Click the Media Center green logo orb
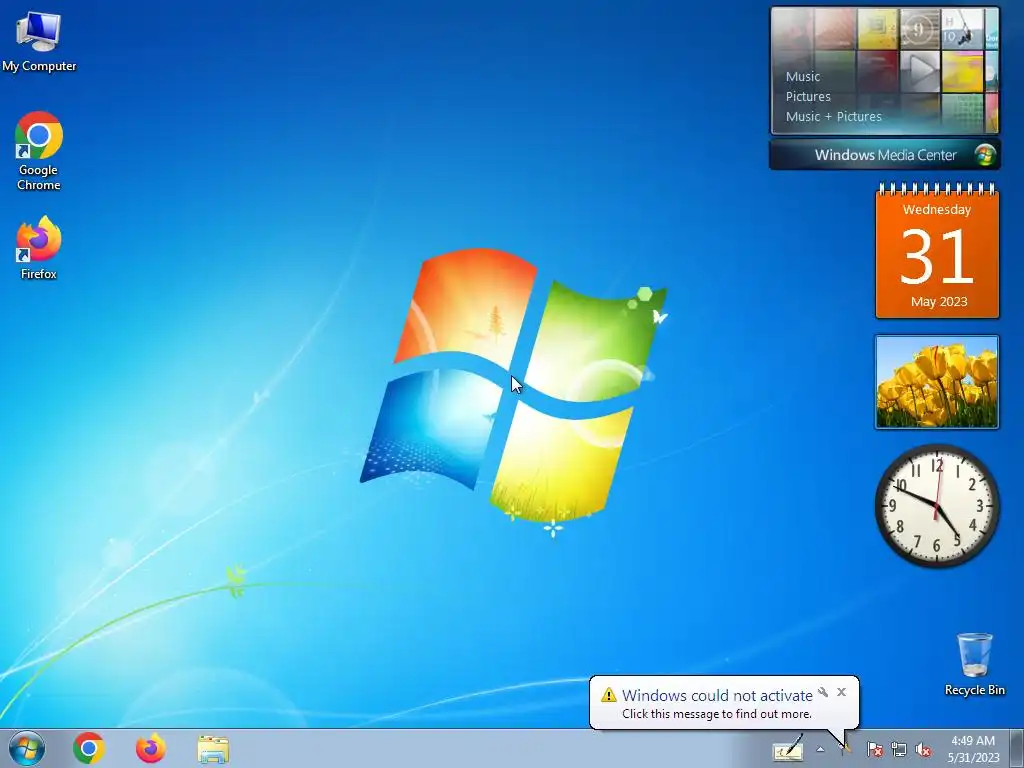 click(985, 155)
